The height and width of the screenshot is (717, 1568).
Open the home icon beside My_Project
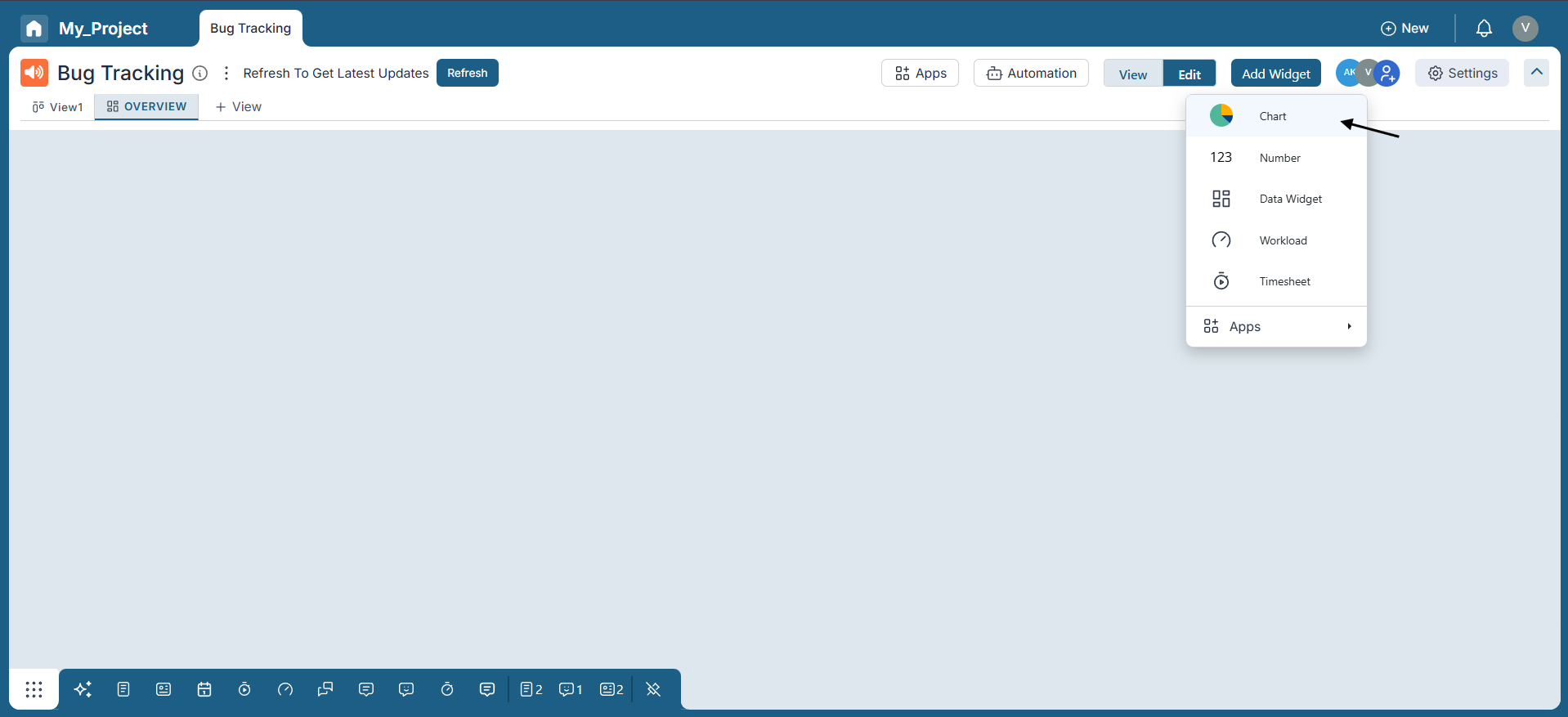pos(34,29)
